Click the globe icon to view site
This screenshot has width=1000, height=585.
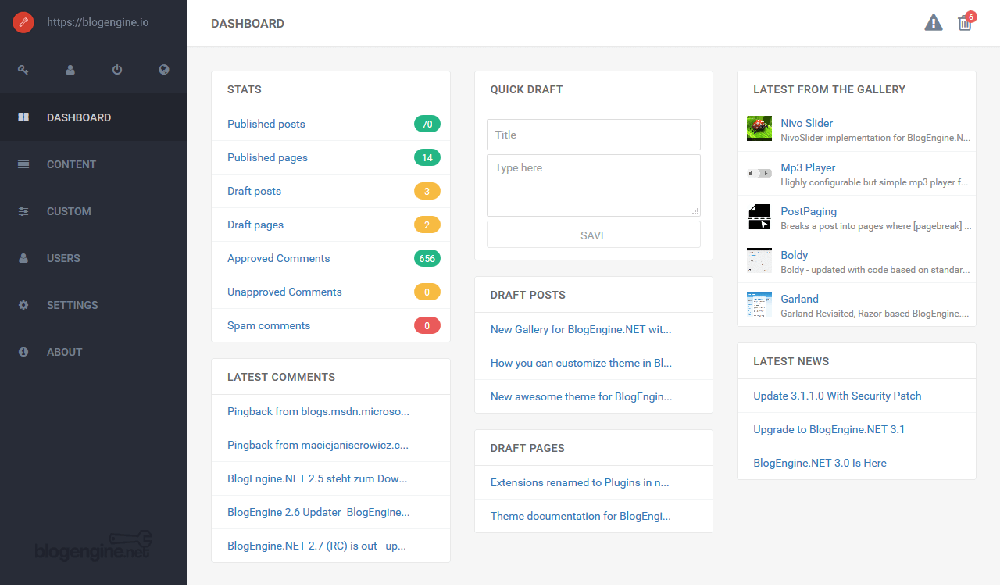click(164, 70)
